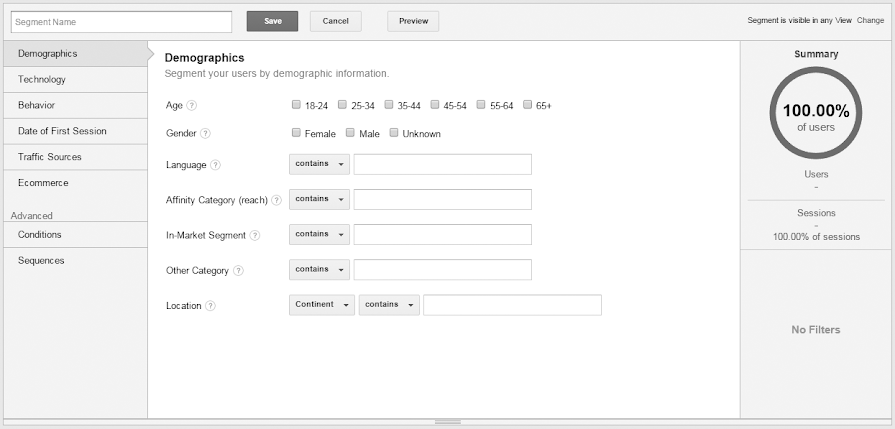
Task: Open the Continent dropdown for Location
Action: 321,305
